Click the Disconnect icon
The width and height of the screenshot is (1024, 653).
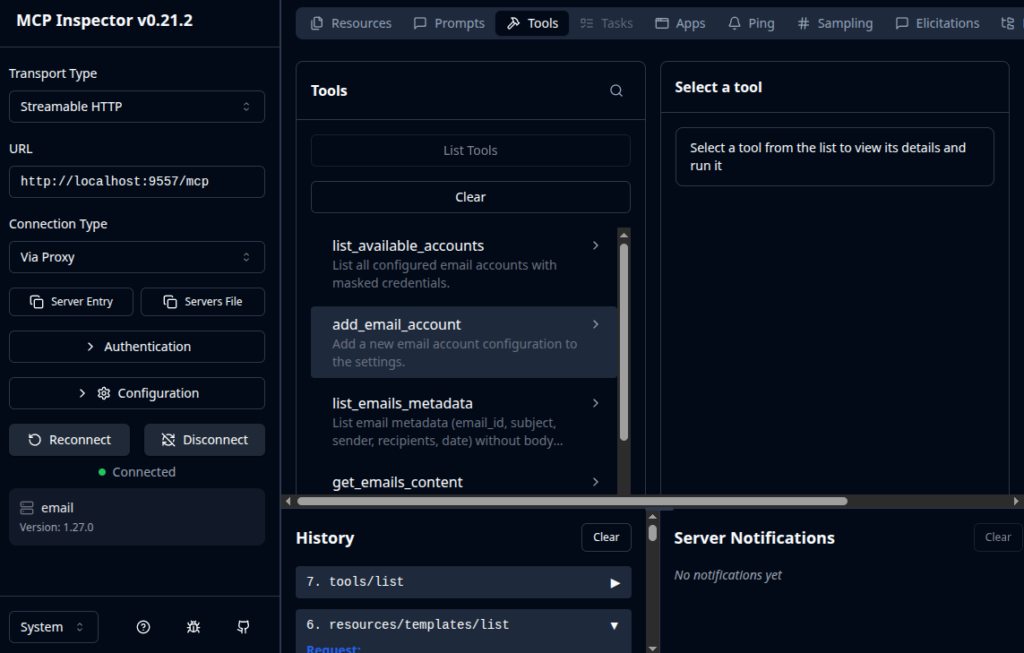(x=168, y=440)
